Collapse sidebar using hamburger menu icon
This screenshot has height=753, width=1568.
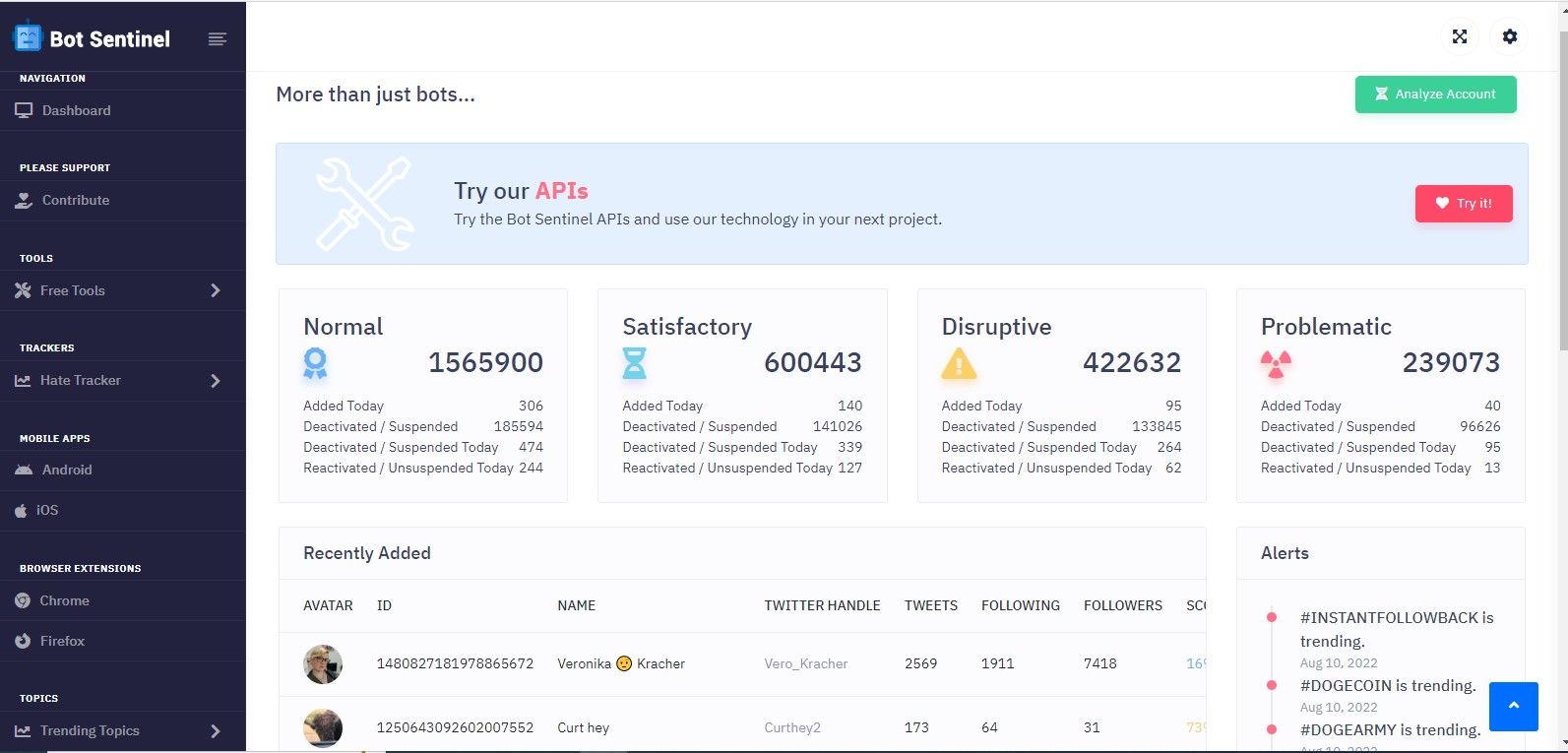(218, 39)
